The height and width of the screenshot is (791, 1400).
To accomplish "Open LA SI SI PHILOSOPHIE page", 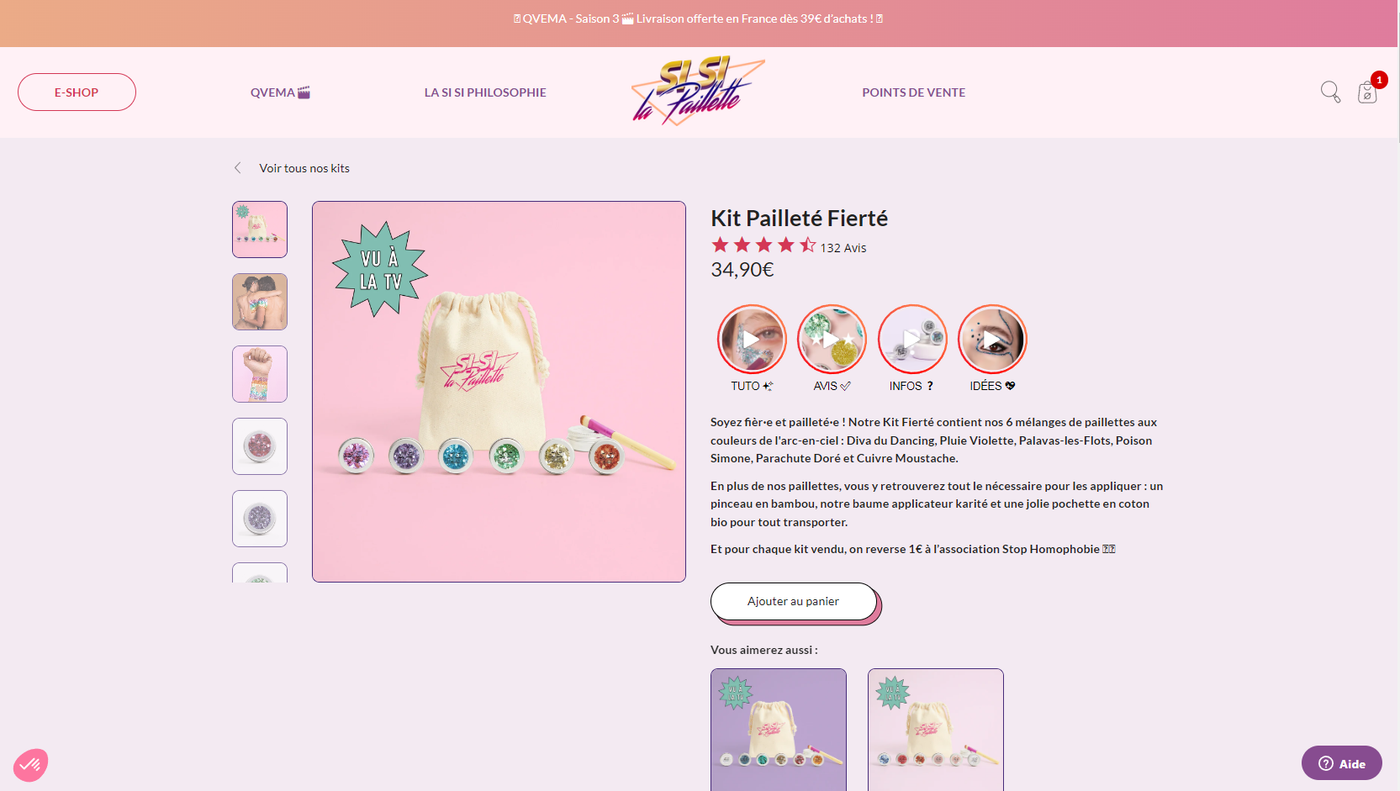I will coord(485,92).
